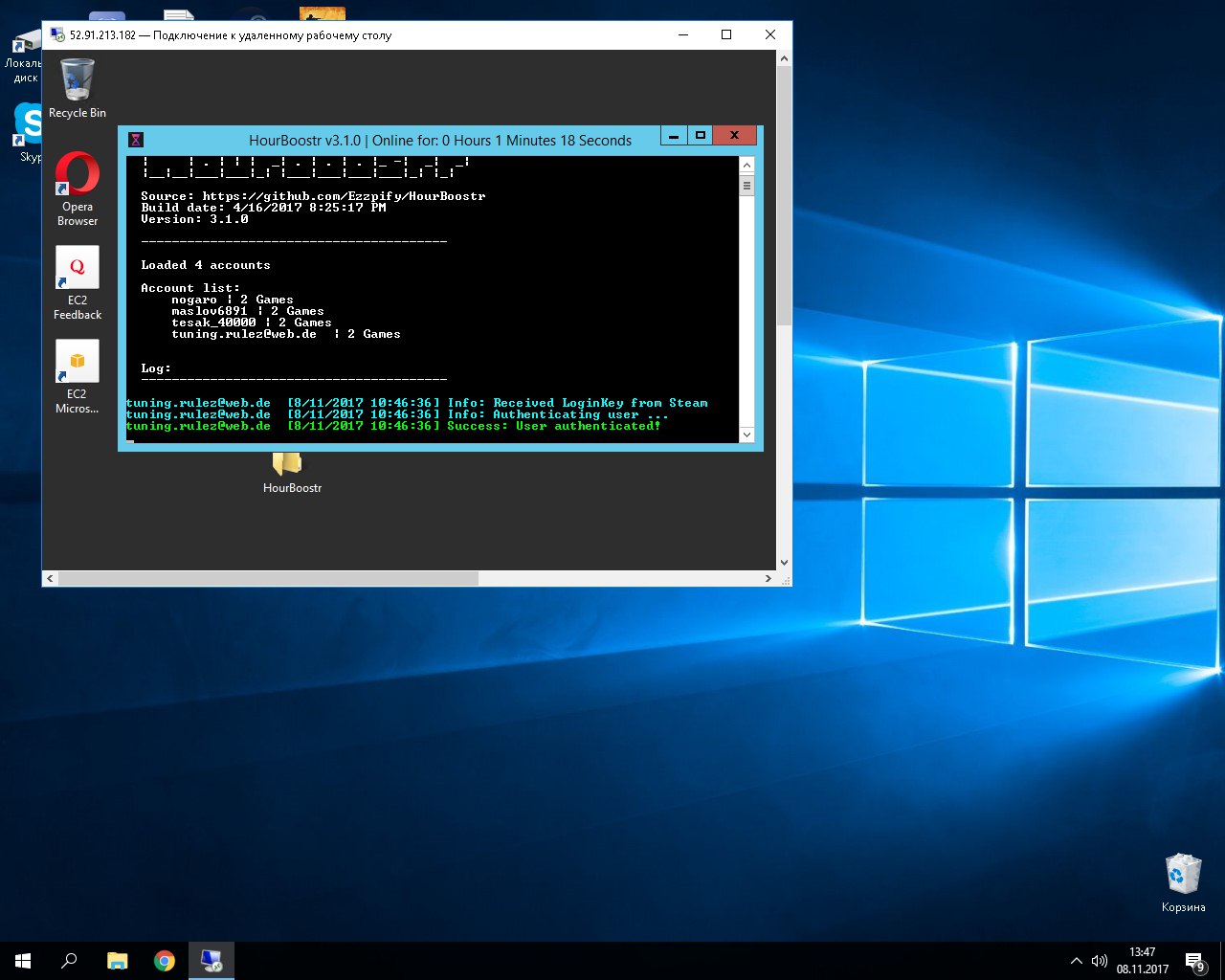Viewport: 1225px width, 980px height.
Task: Open the Recycle Bin on remote desktop
Action: [78, 88]
